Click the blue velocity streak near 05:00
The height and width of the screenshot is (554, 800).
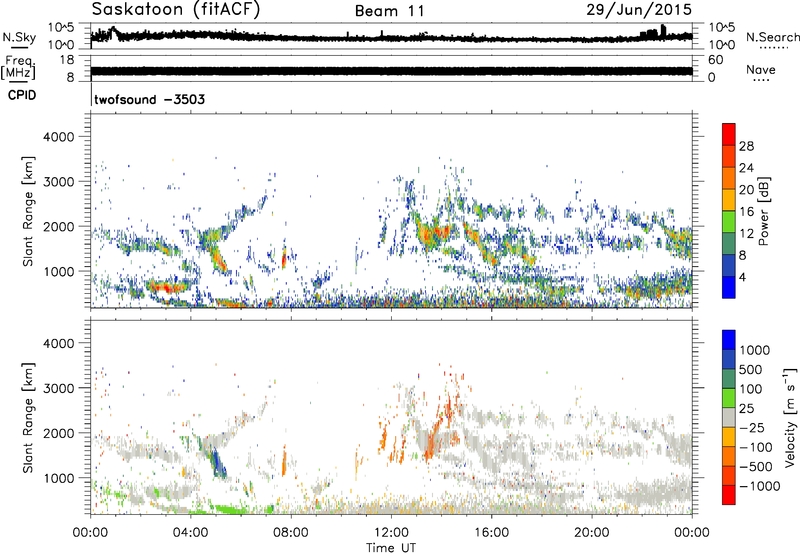(x=218, y=462)
